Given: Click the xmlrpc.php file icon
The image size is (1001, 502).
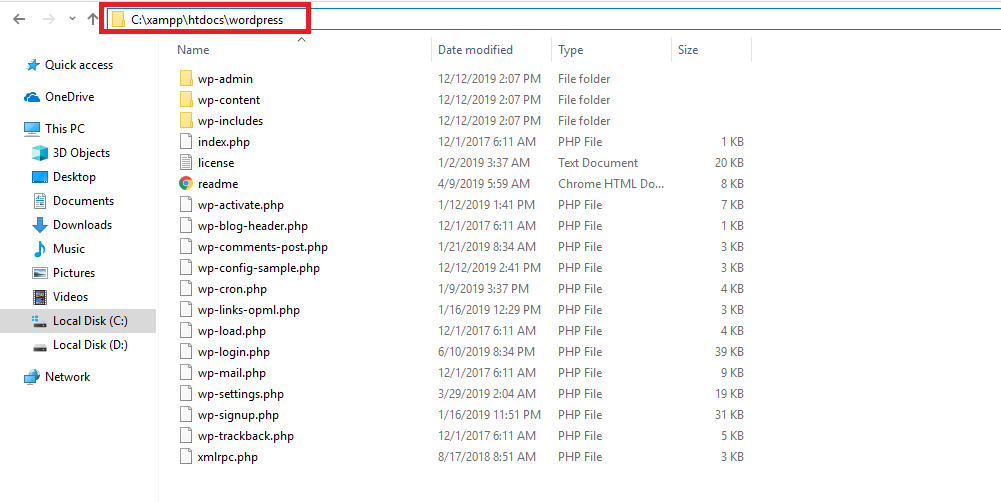Looking at the screenshot, I should (x=186, y=457).
